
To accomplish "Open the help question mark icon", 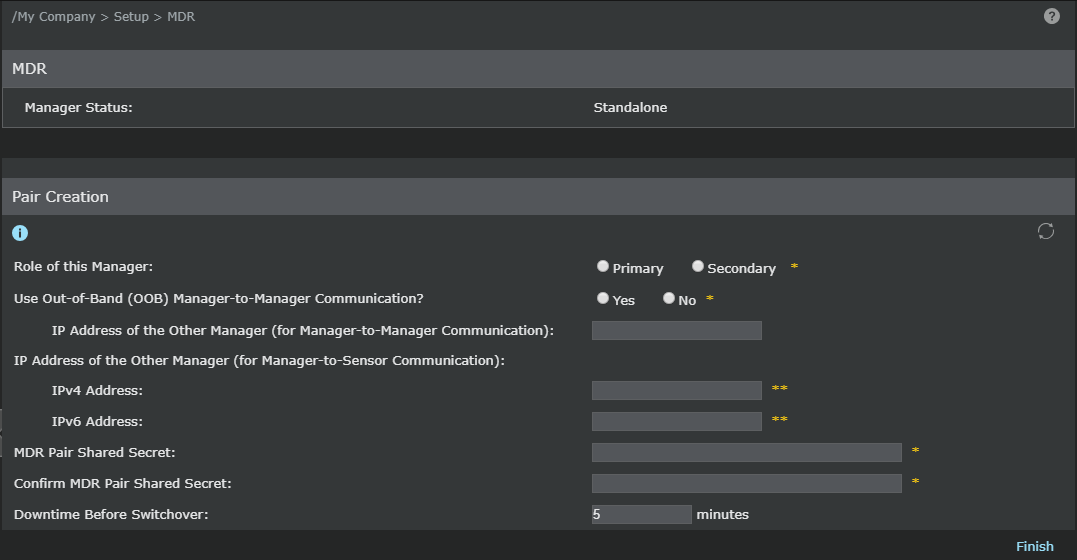I will pos(1051,16).
